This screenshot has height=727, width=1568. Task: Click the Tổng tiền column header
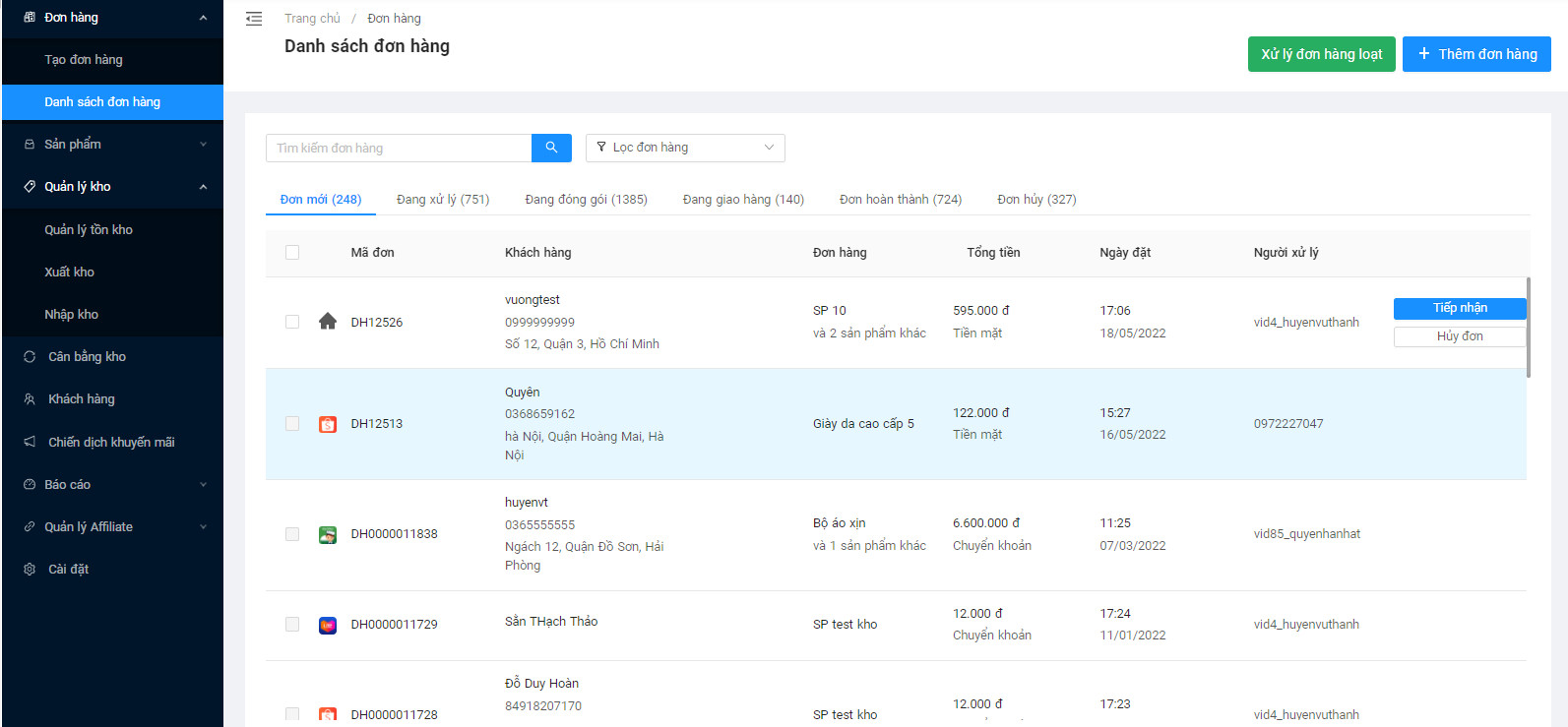click(x=993, y=253)
